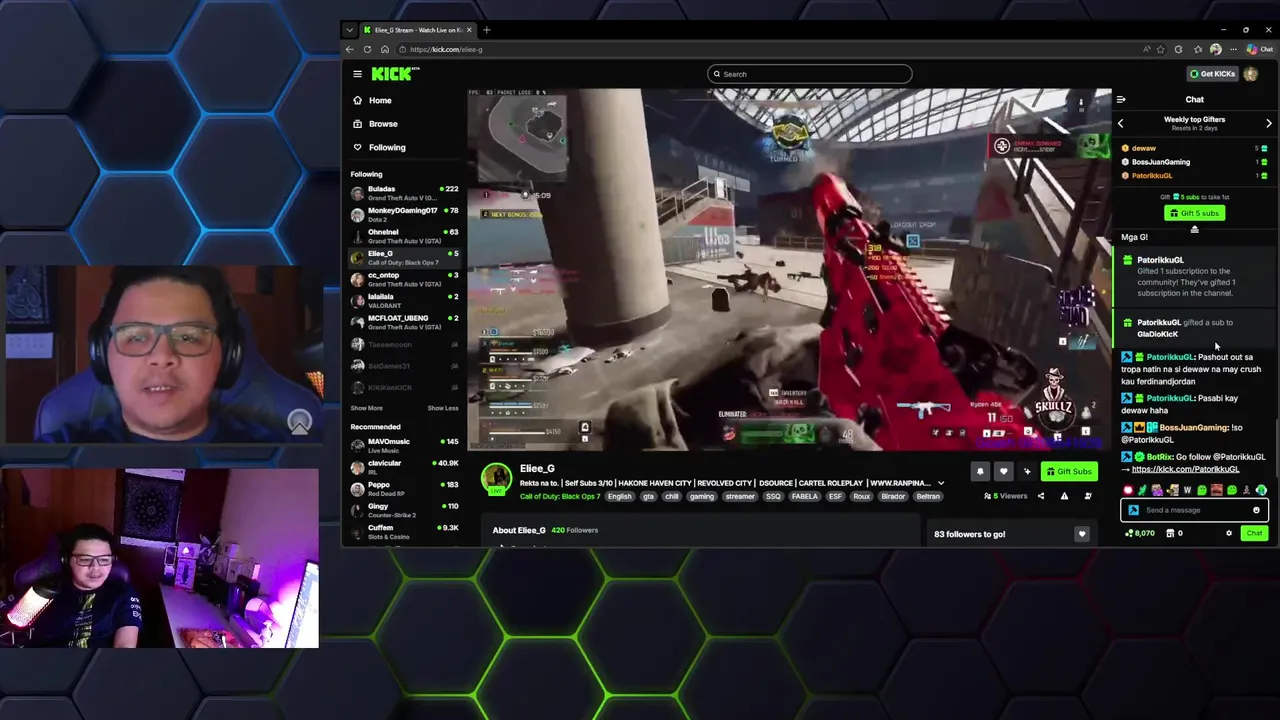
Task: Click the Gift Subs button under video
Action: pyautogui.click(x=1069, y=472)
